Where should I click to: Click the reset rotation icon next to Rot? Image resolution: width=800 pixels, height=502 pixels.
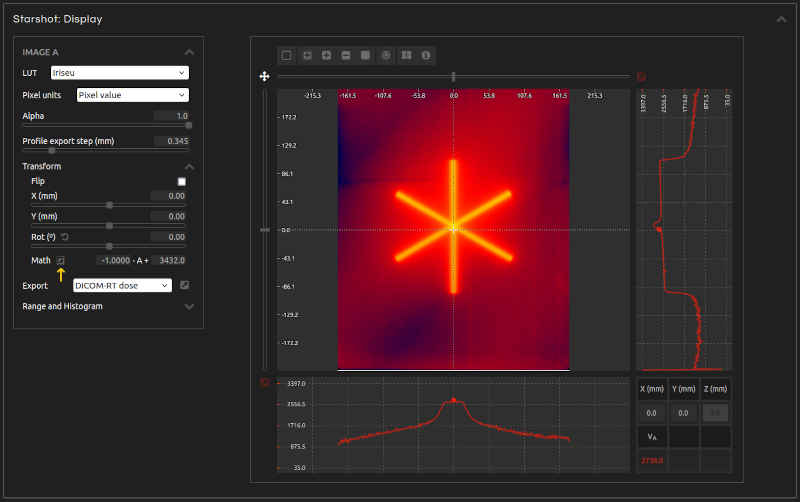click(x=65, y=237)
